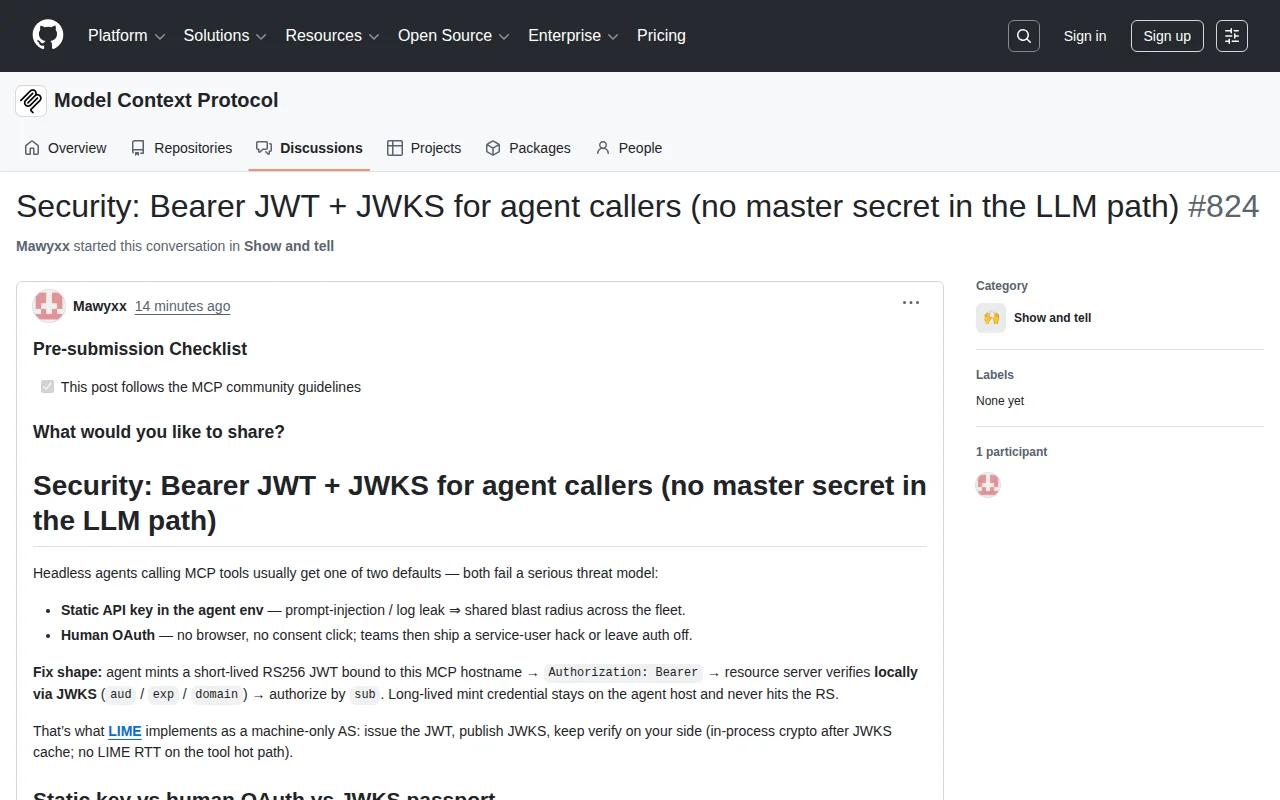Expand the Enterprise menu
Viewport: 1280px width, 800px height.
point(573,36)
